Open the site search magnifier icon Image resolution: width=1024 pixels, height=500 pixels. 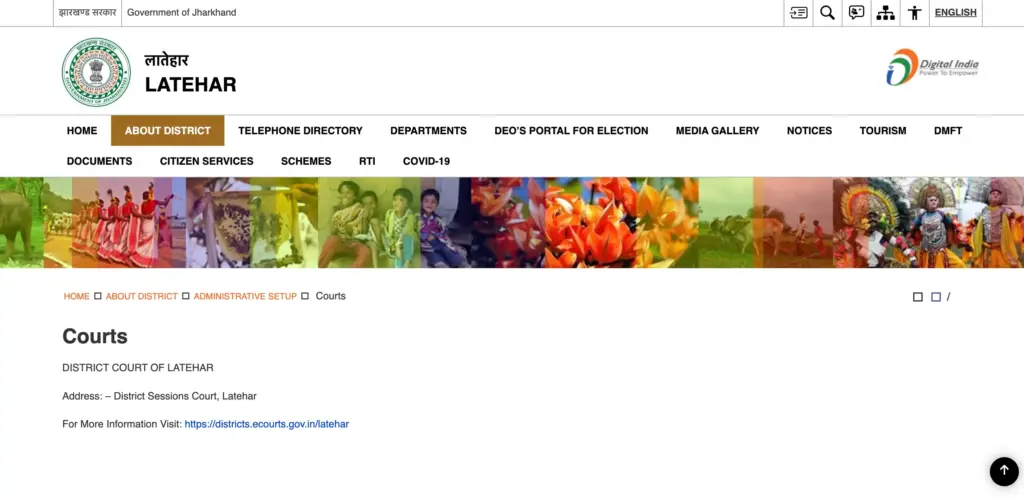point(827,13)
